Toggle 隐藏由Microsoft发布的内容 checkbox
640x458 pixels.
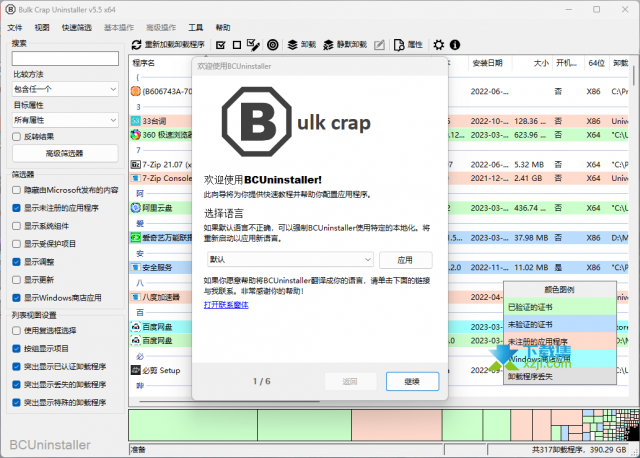point(16,190)
